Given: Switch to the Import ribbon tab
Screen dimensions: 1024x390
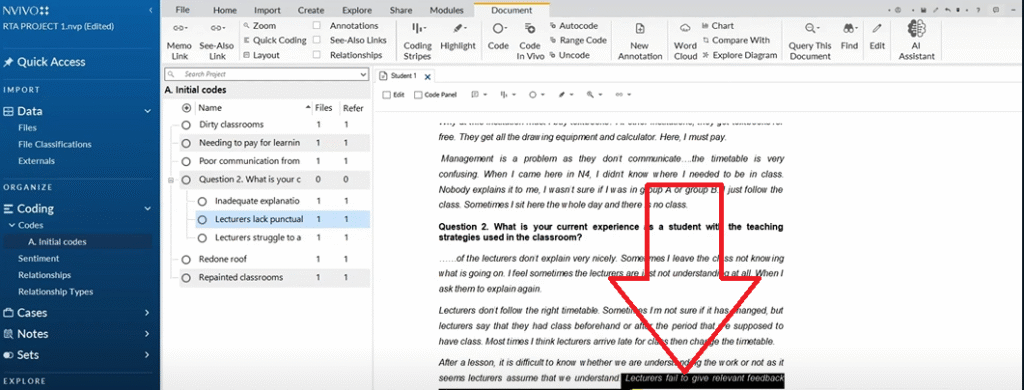Looking at the screenshot, I should (267, 10).
